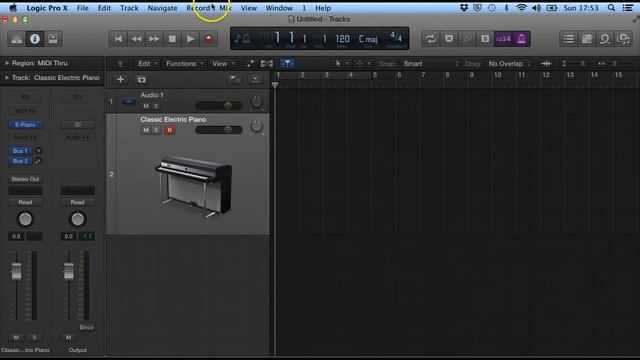Image resolution: width=640 pixels, height=360 pixels.
Task: Toggle the Count-in 1234 button
Action: tap(503, 39)
